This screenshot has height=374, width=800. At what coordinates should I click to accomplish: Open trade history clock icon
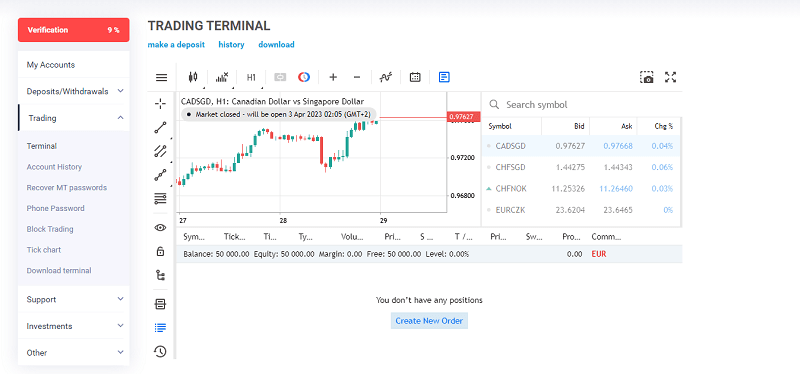(x=160, y=351)
